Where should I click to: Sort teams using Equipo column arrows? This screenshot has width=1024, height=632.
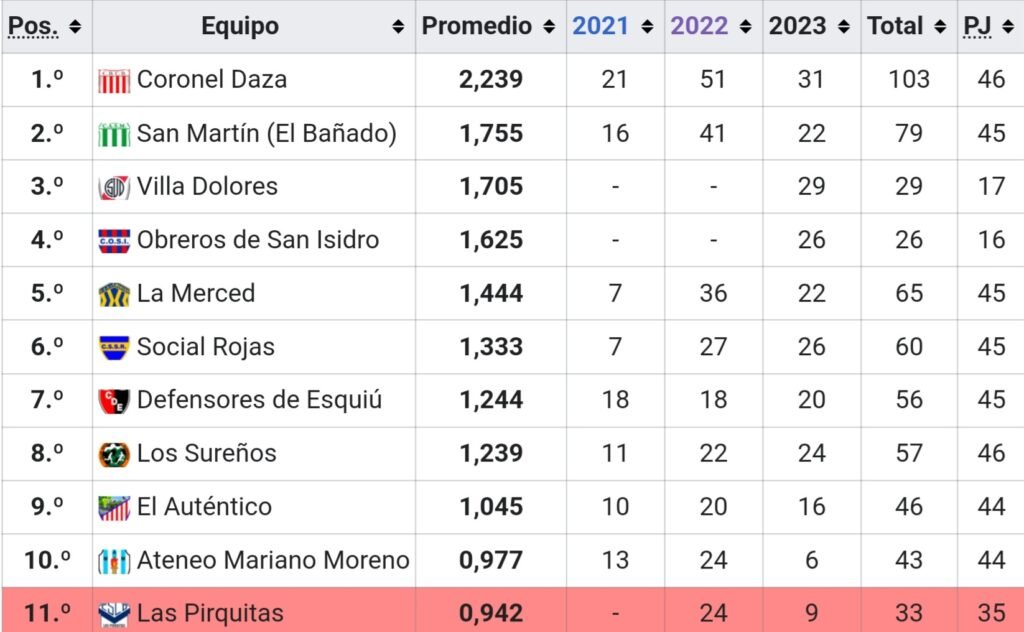[x=398, y=27]
